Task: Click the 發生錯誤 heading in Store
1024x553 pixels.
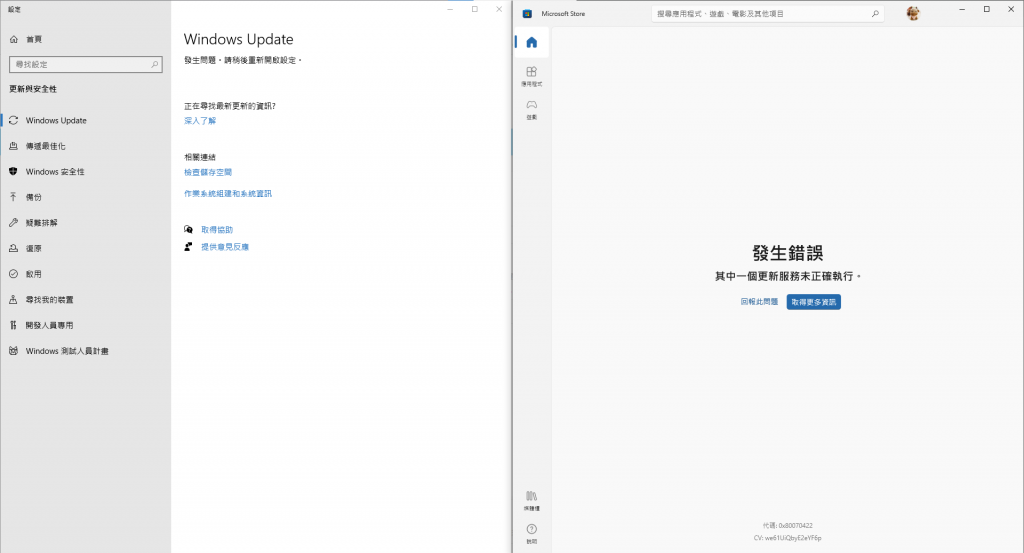Action: (x=788, y=253)
